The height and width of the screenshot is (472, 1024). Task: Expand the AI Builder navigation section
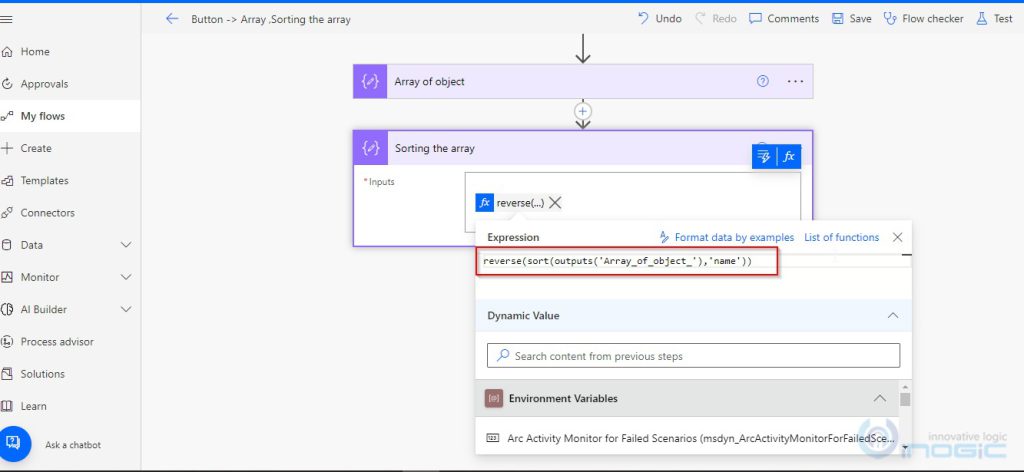(x=126, y=309)
